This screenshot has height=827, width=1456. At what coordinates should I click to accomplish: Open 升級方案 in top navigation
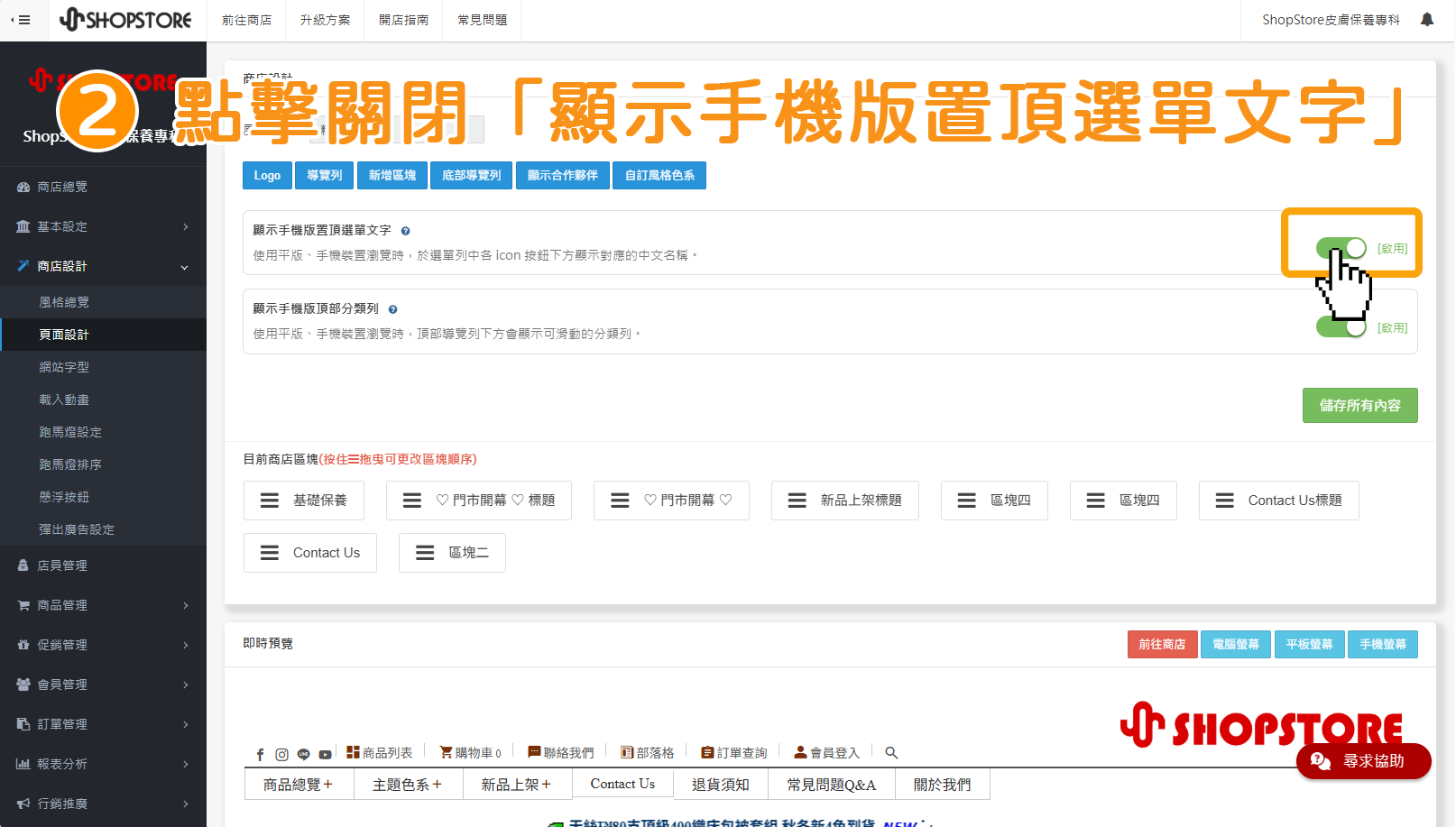pyautogui.click(x=325, y=20)
